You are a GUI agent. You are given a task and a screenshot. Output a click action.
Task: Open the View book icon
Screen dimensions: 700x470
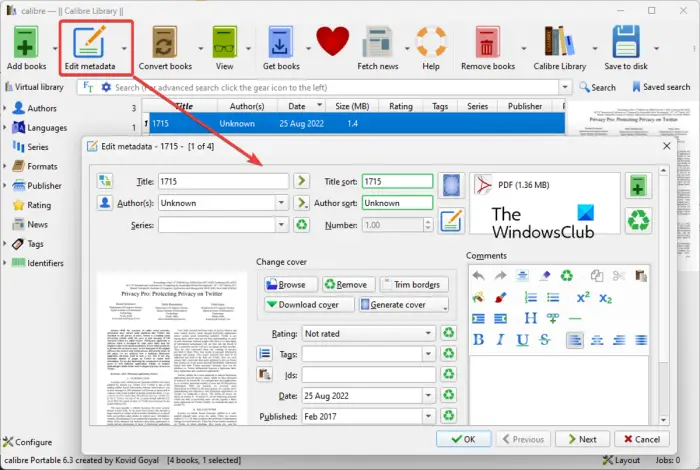click(224, 42)
